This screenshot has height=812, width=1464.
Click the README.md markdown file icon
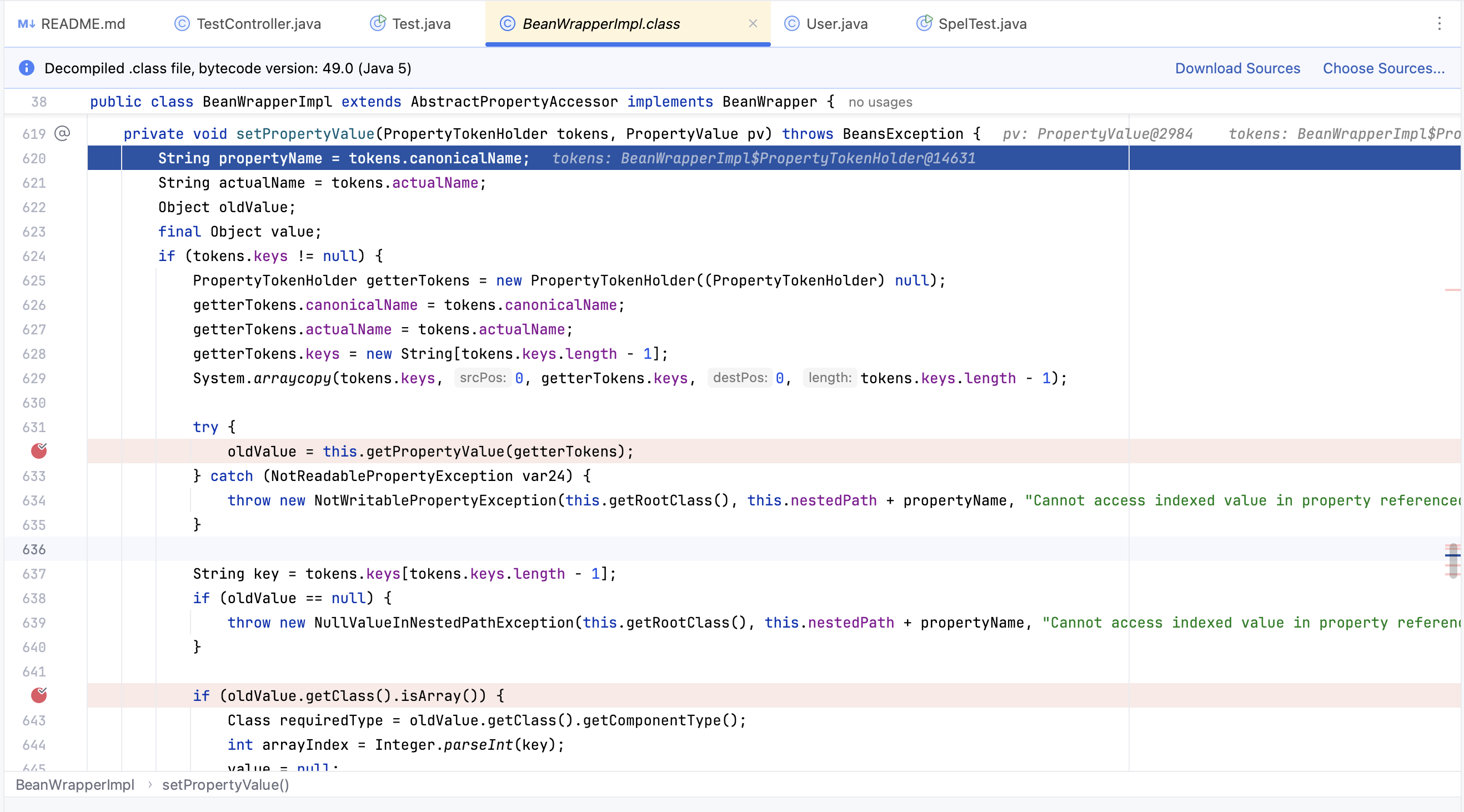pyautogui.click(x=26, y=24)
